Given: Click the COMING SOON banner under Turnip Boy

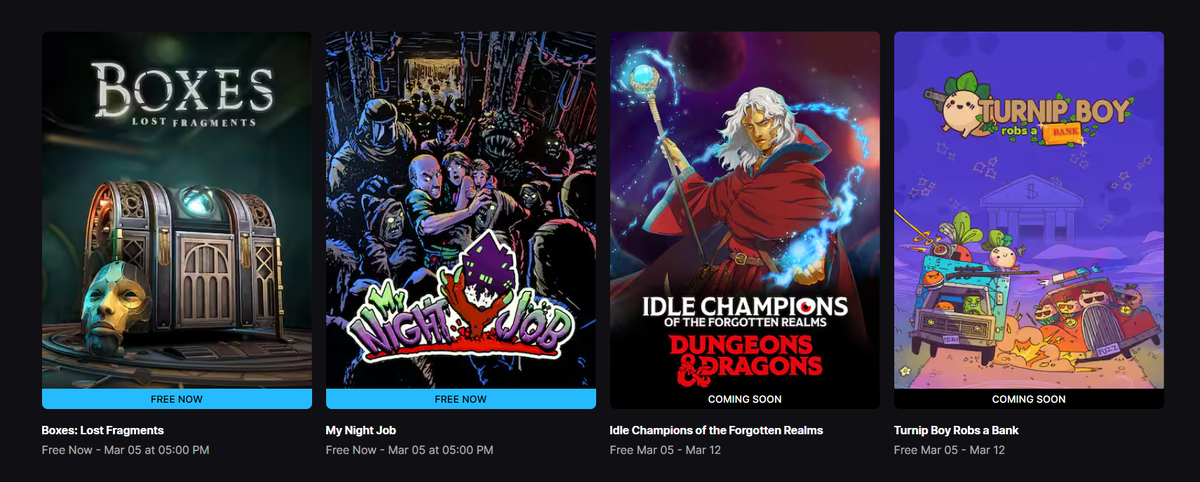Looking at the screenshot, I should coord(1029,399).
